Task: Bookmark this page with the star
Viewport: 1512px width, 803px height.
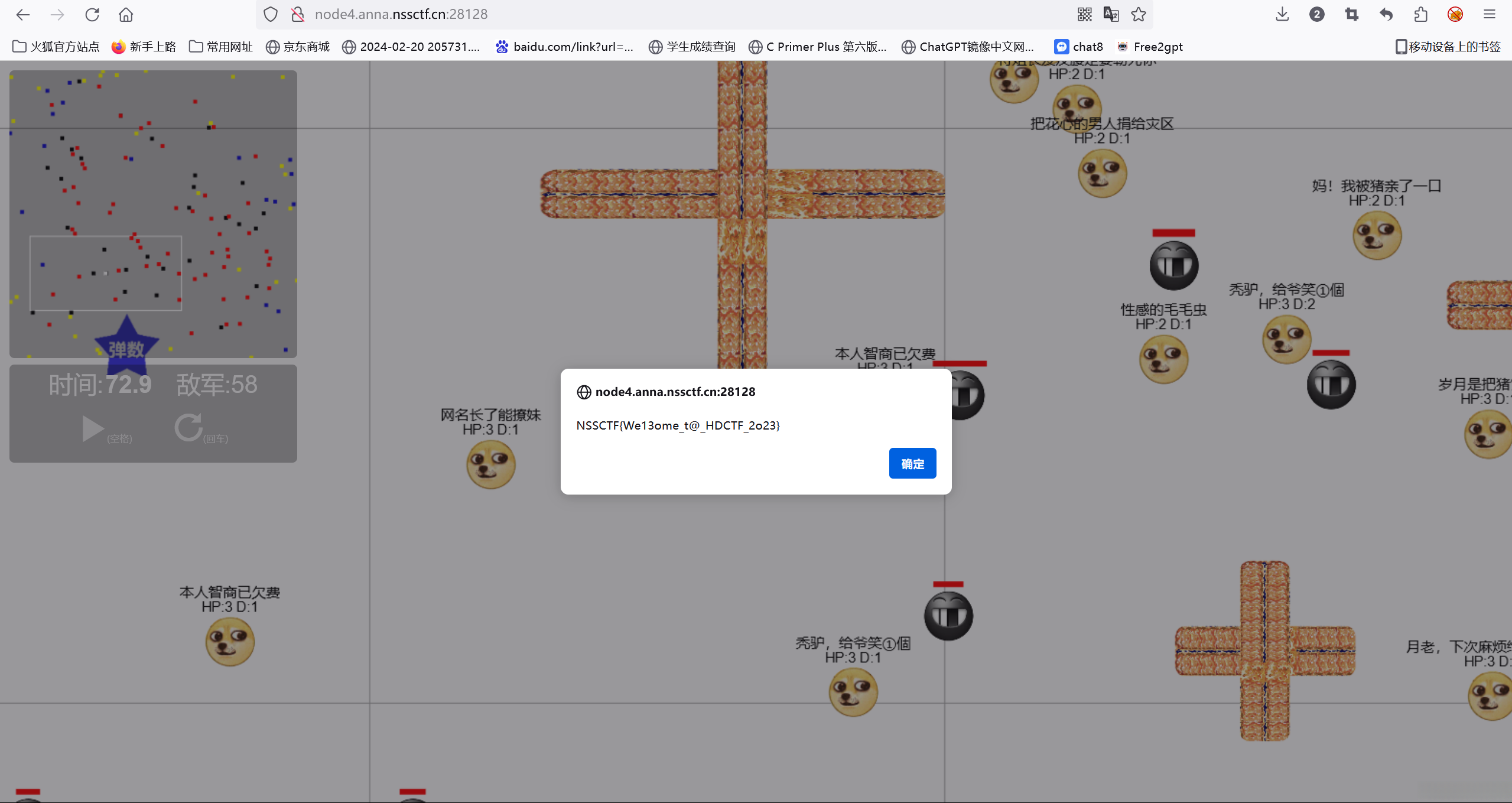Action: [1139, 15]
